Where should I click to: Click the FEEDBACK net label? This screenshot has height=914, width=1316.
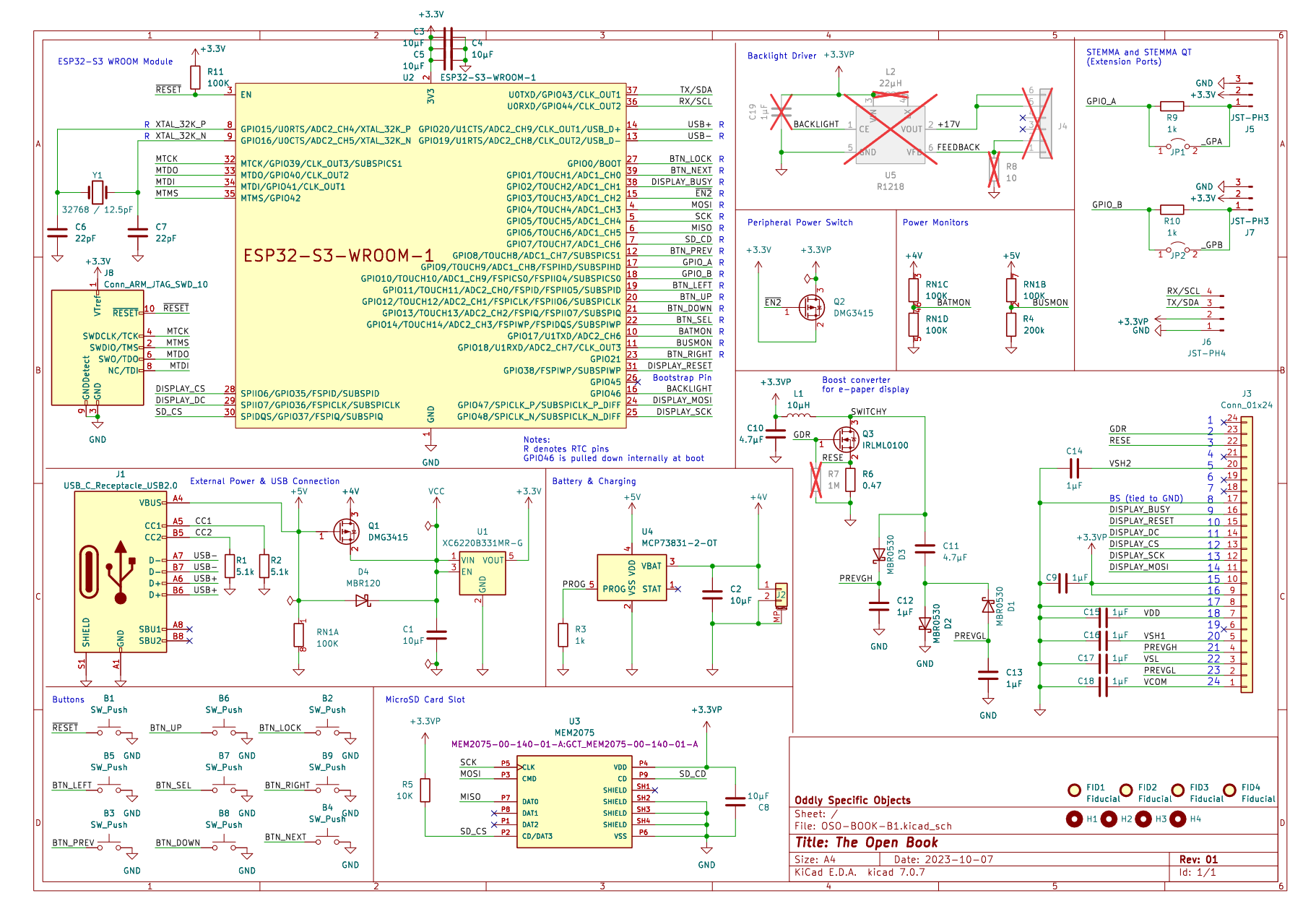(958, 147)
